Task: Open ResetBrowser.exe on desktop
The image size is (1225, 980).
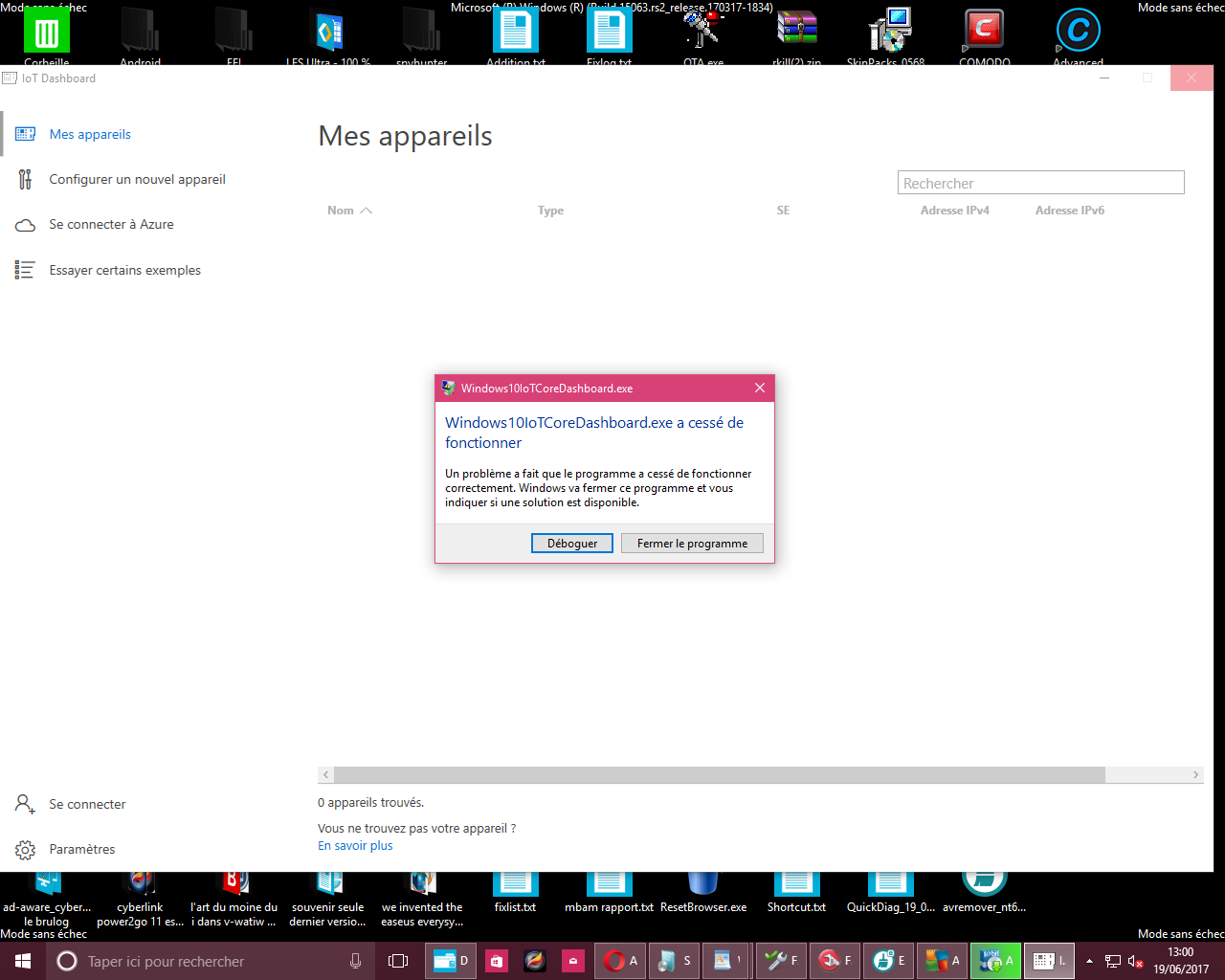Action: pyautogui.click(x=703, y=894)
